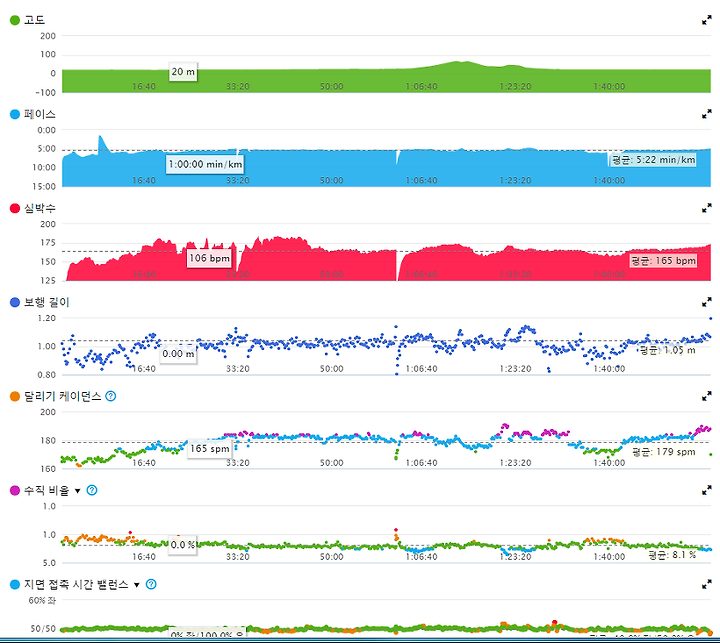Expand the 심박수 heart rate chart
The width and height of the screenshot is (720, 643).
pos(707,208)
